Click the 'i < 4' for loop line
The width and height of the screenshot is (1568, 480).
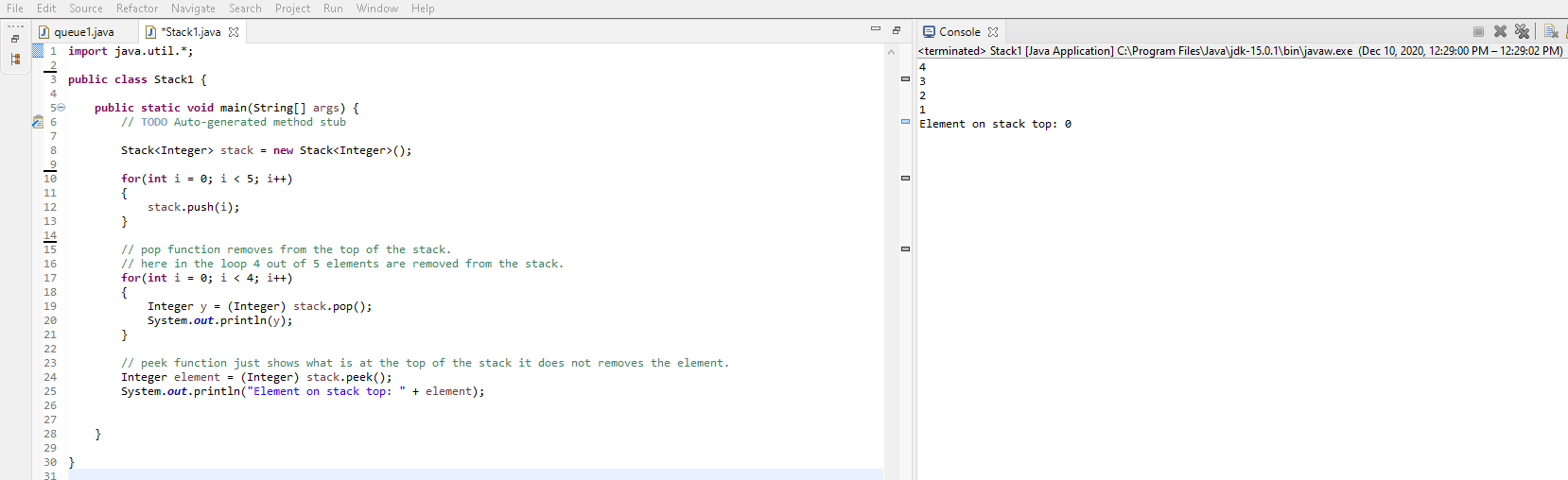pyautogui.click(x=207, y=278)
